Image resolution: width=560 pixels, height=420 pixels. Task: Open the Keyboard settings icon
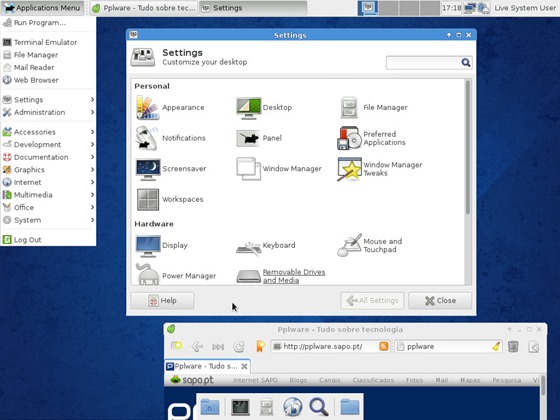tap(249, 247)
